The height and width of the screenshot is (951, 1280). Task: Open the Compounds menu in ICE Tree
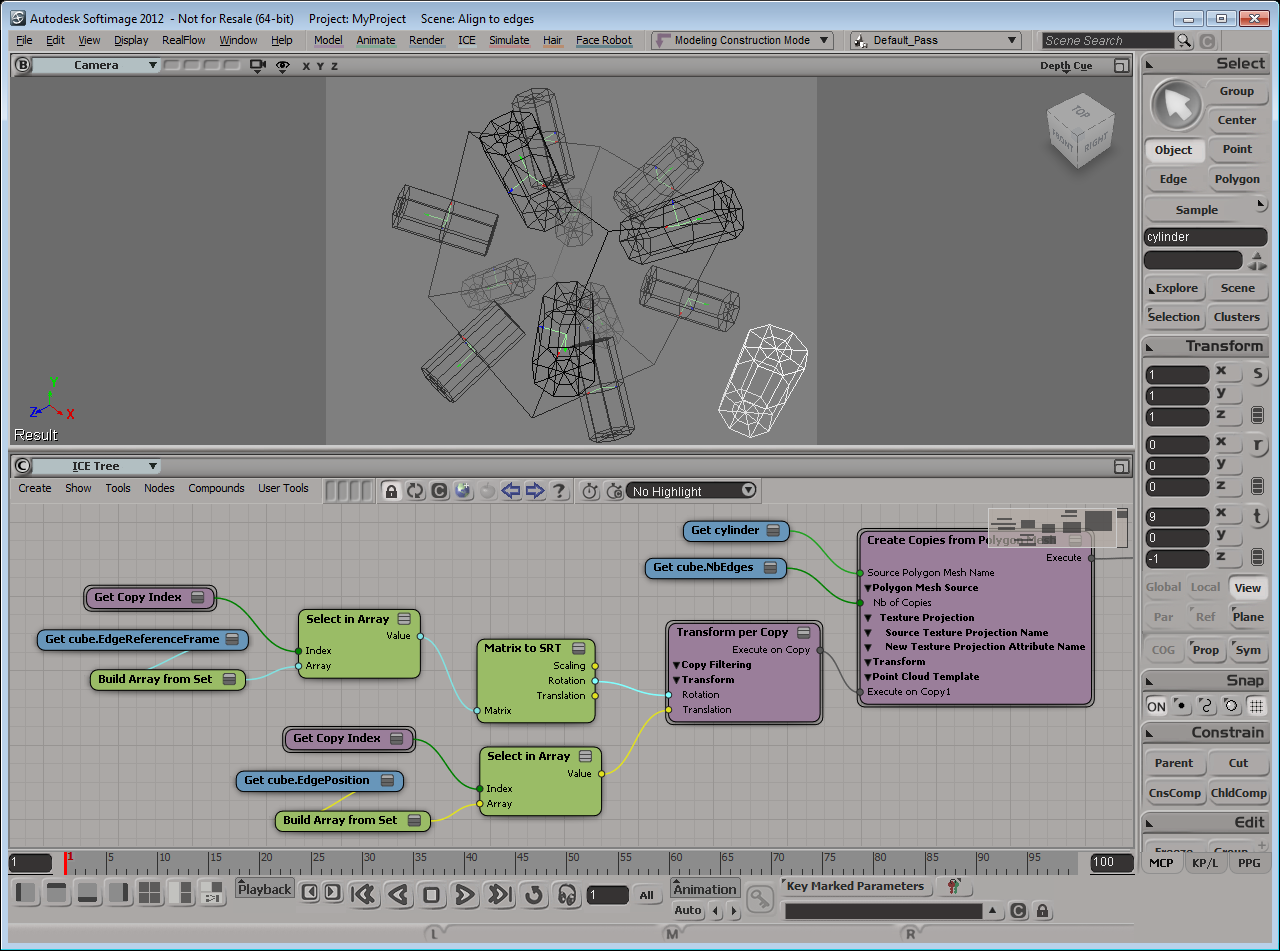coord(216,489)
